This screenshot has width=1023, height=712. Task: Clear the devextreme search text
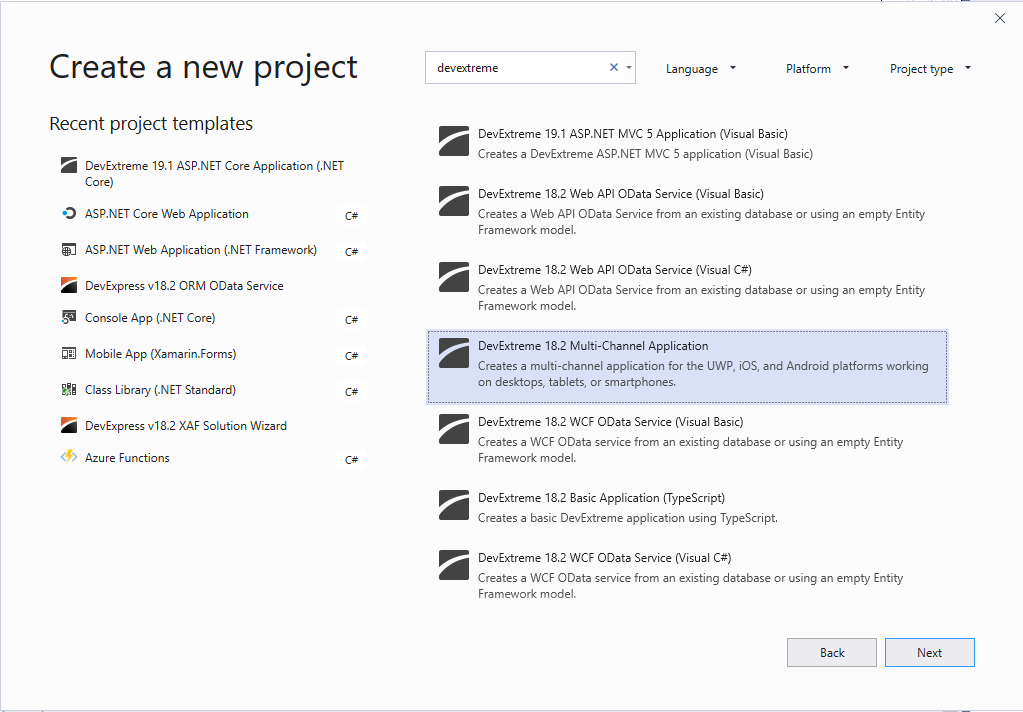[x=613, y=67]
